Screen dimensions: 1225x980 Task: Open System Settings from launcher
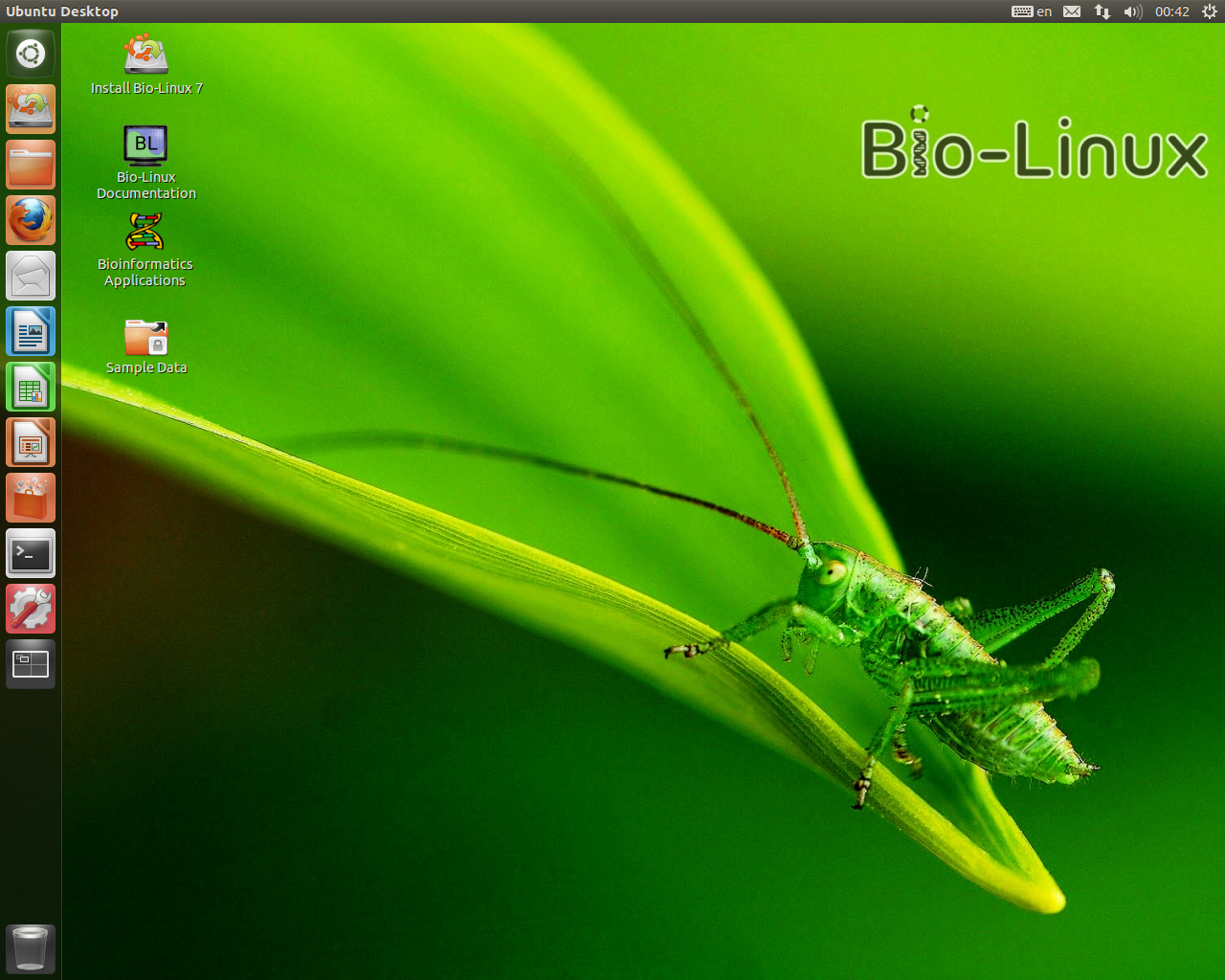coord(31,609)
